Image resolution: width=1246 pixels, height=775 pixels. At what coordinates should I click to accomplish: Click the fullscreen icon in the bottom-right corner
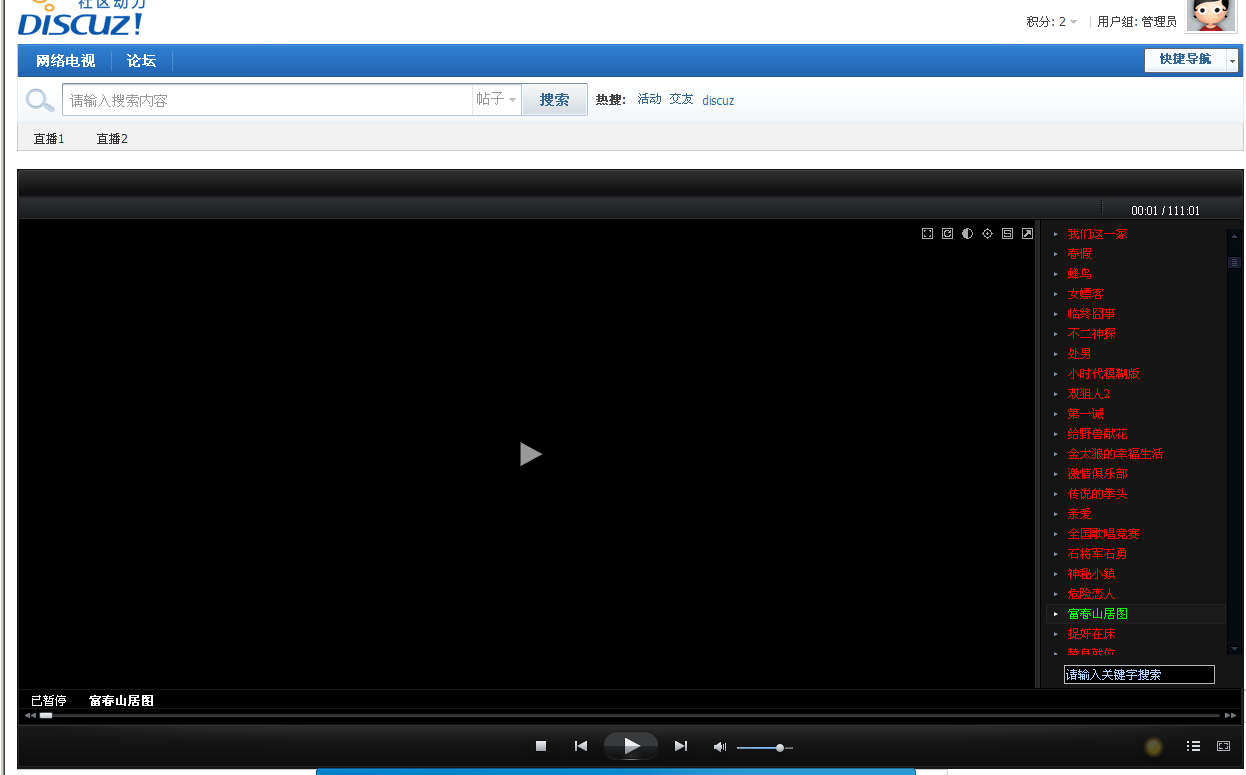[1223, 746]
